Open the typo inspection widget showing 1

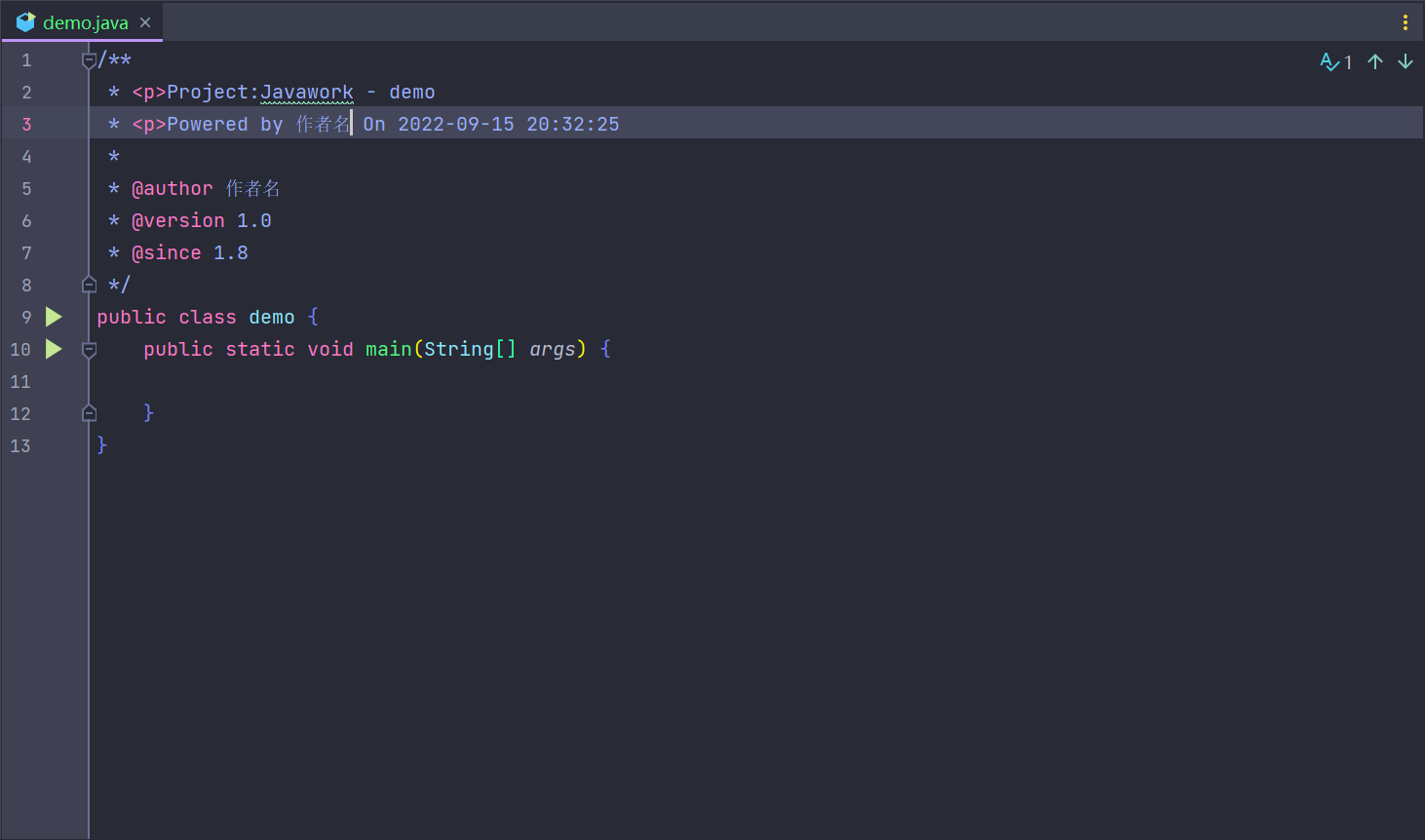point(1335,61)
